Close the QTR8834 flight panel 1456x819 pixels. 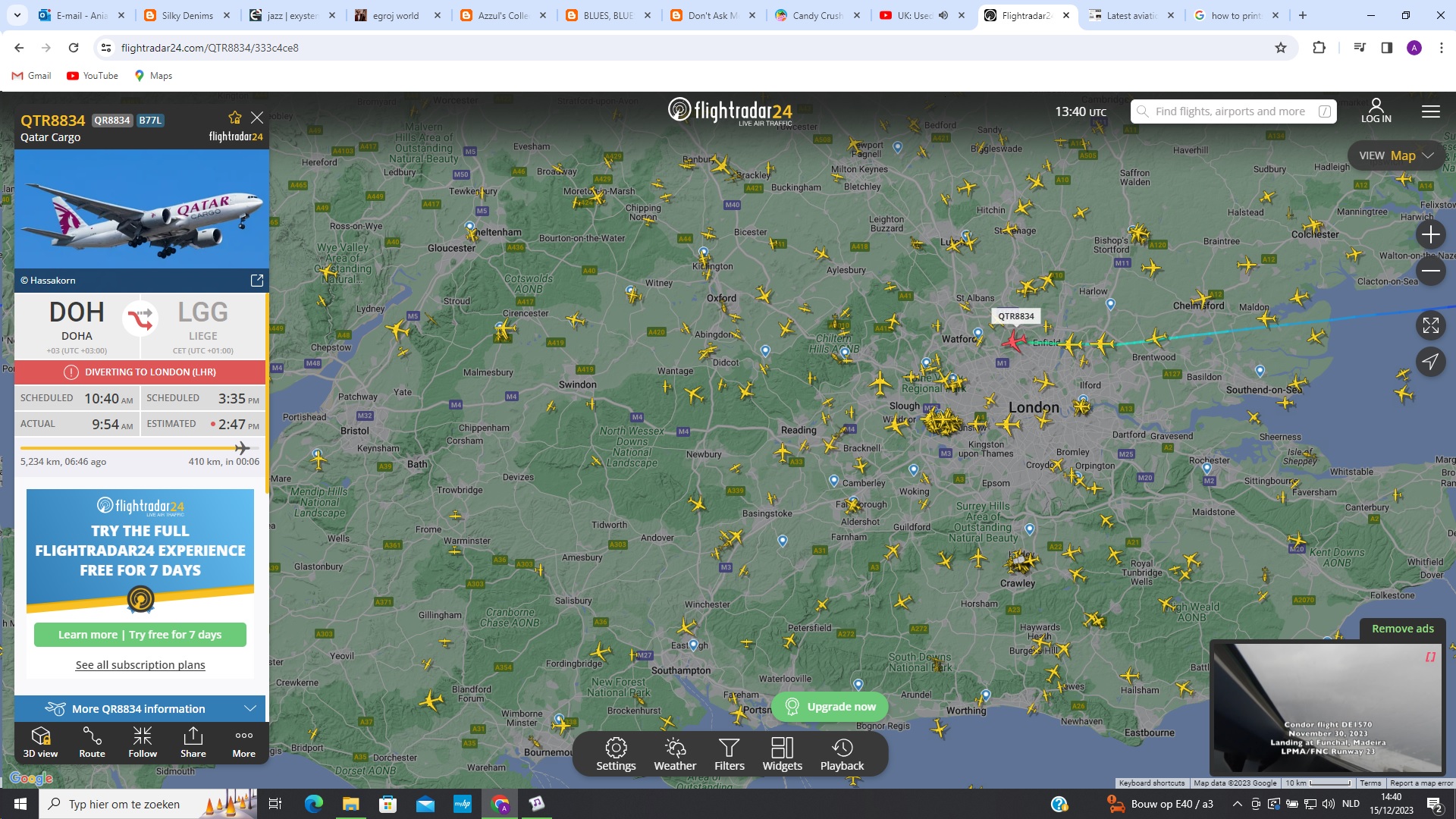[257, 118]
